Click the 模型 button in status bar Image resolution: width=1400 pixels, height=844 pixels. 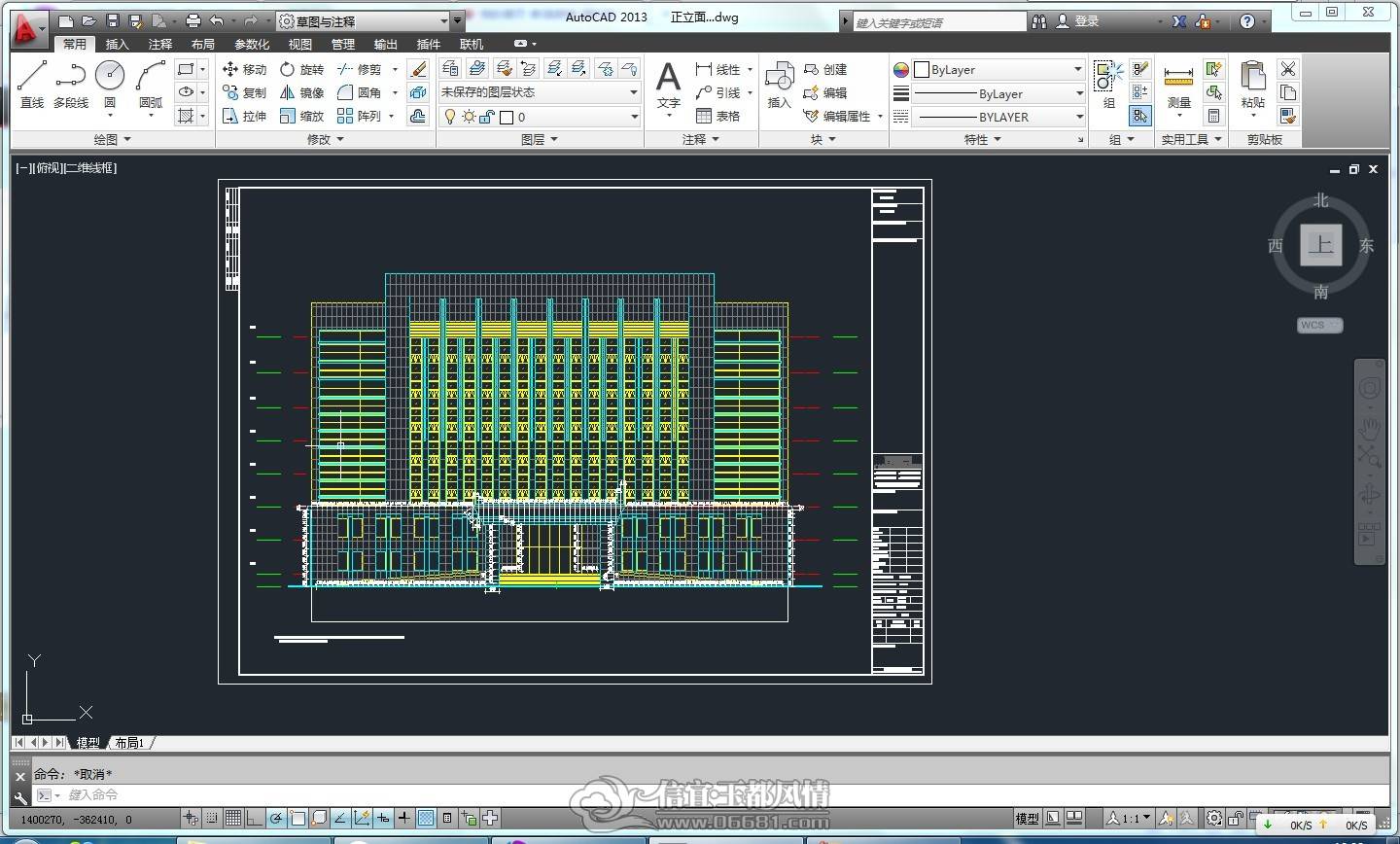(x=1027, y=819)
